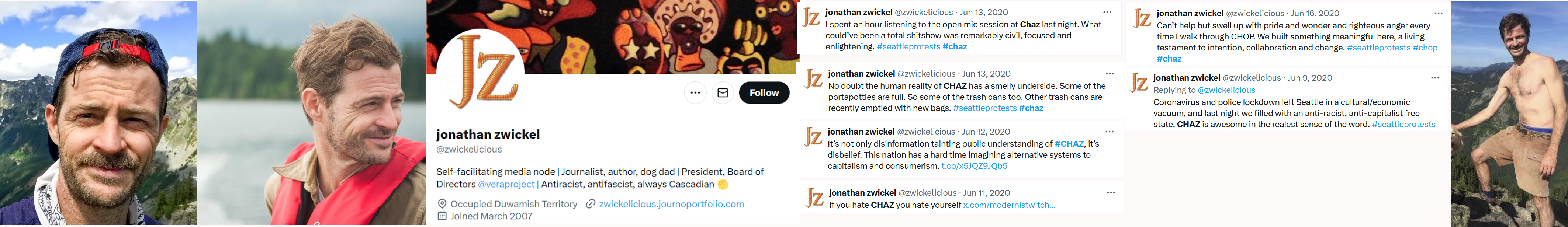1568x227 pixels.
Task: Click the #CHAZ hashtag in the Jun 12 tweet
Action: pyautogui.click(x=1069, y=144)
